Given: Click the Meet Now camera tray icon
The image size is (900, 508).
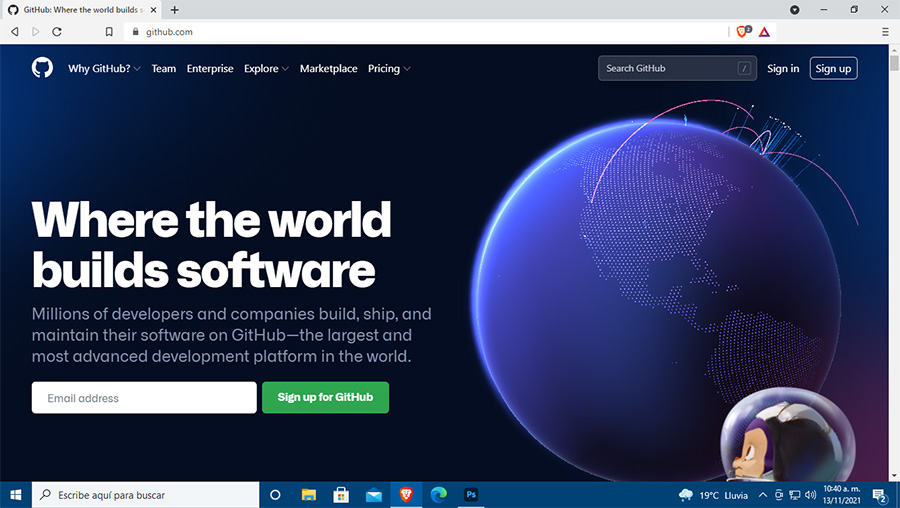Looking at the screenshot, I should 779,495.
